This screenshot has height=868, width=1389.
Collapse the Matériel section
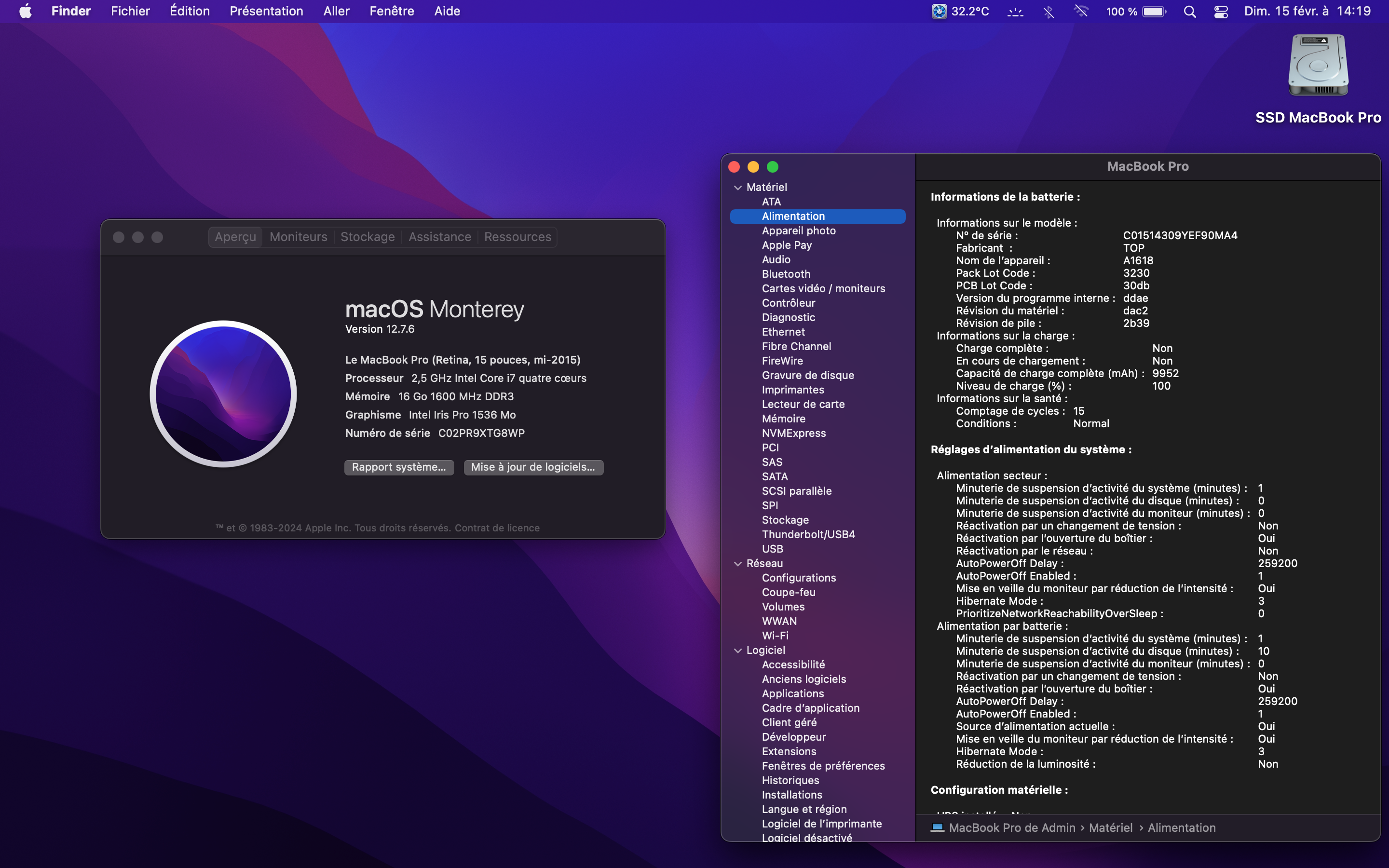coord(737,188)
